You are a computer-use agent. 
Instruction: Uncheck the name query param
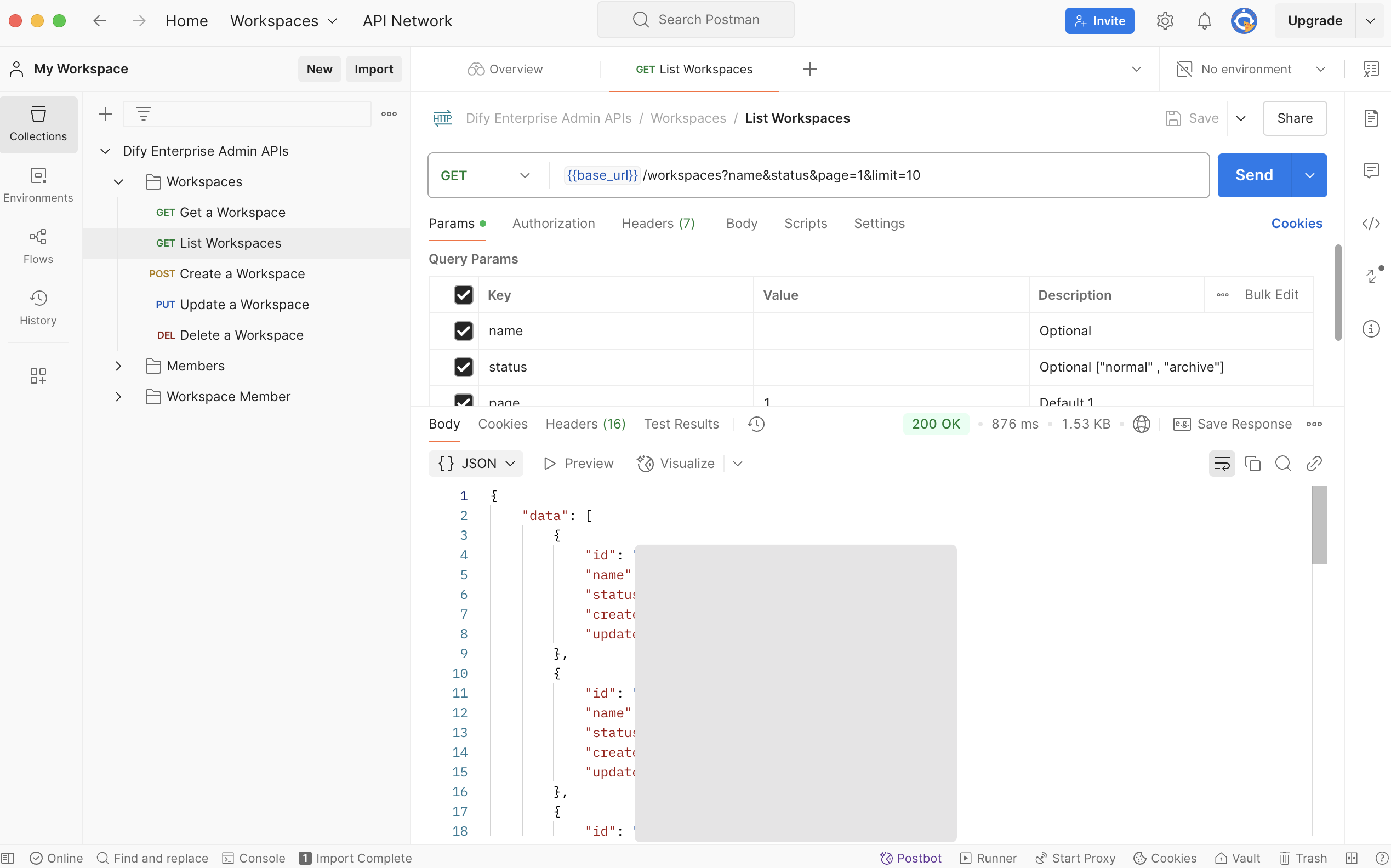463,330
